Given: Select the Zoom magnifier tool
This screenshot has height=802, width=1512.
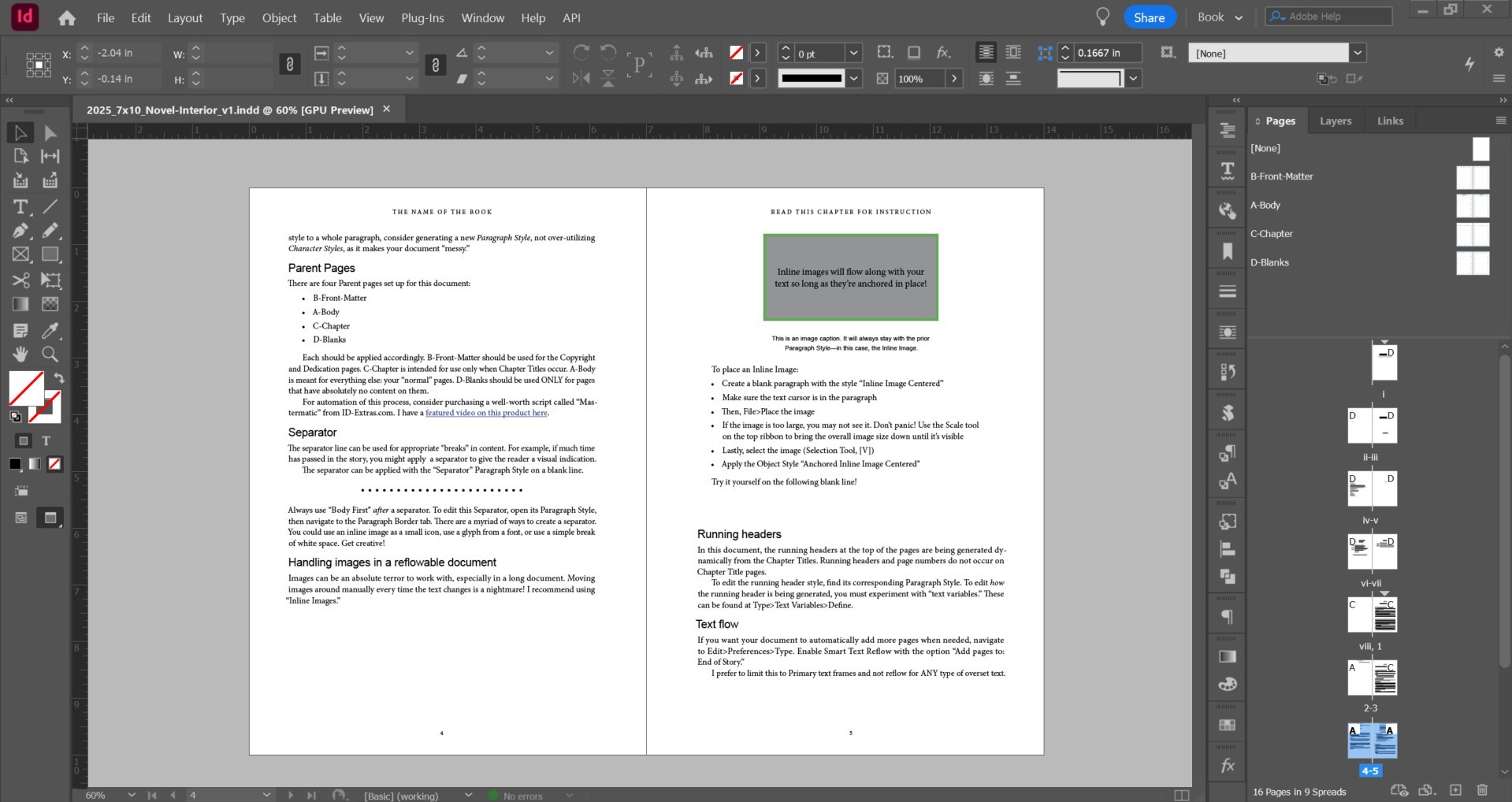Looking at the screenshot, I should pos(50,354).
